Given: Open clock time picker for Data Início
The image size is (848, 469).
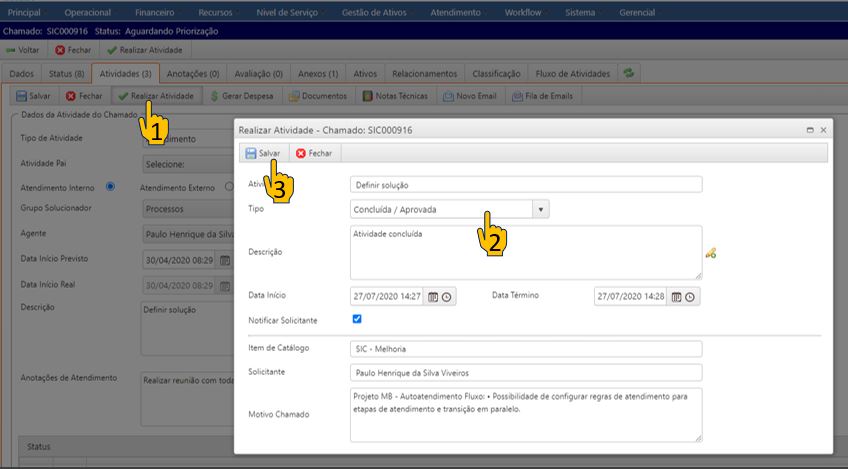Looking at the screenshot, I should (x=447, y=297).
